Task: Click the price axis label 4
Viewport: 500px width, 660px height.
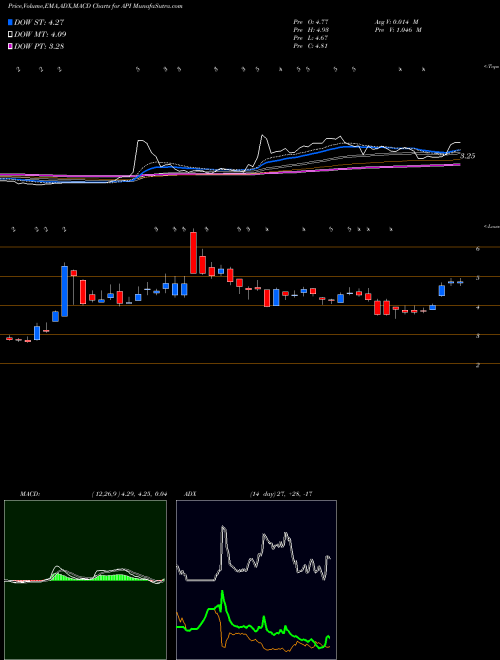Action: click(478, 307)
